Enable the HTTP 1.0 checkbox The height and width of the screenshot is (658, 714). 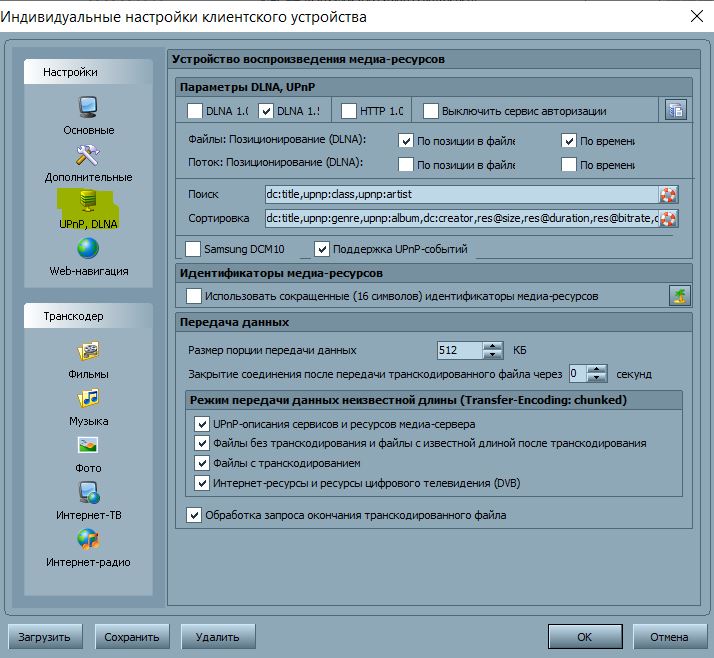349,111
